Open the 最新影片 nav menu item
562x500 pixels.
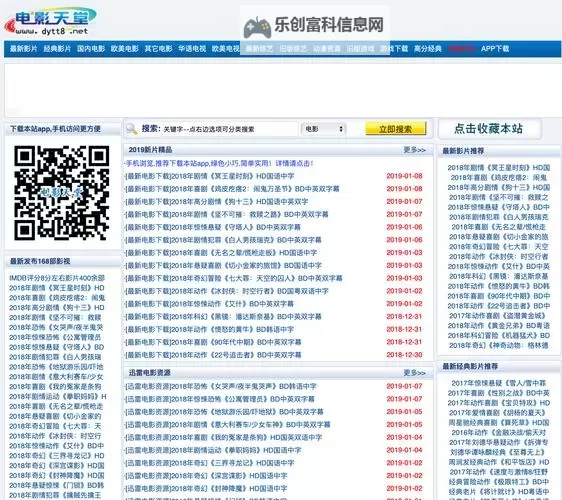[x=24, y=48]
